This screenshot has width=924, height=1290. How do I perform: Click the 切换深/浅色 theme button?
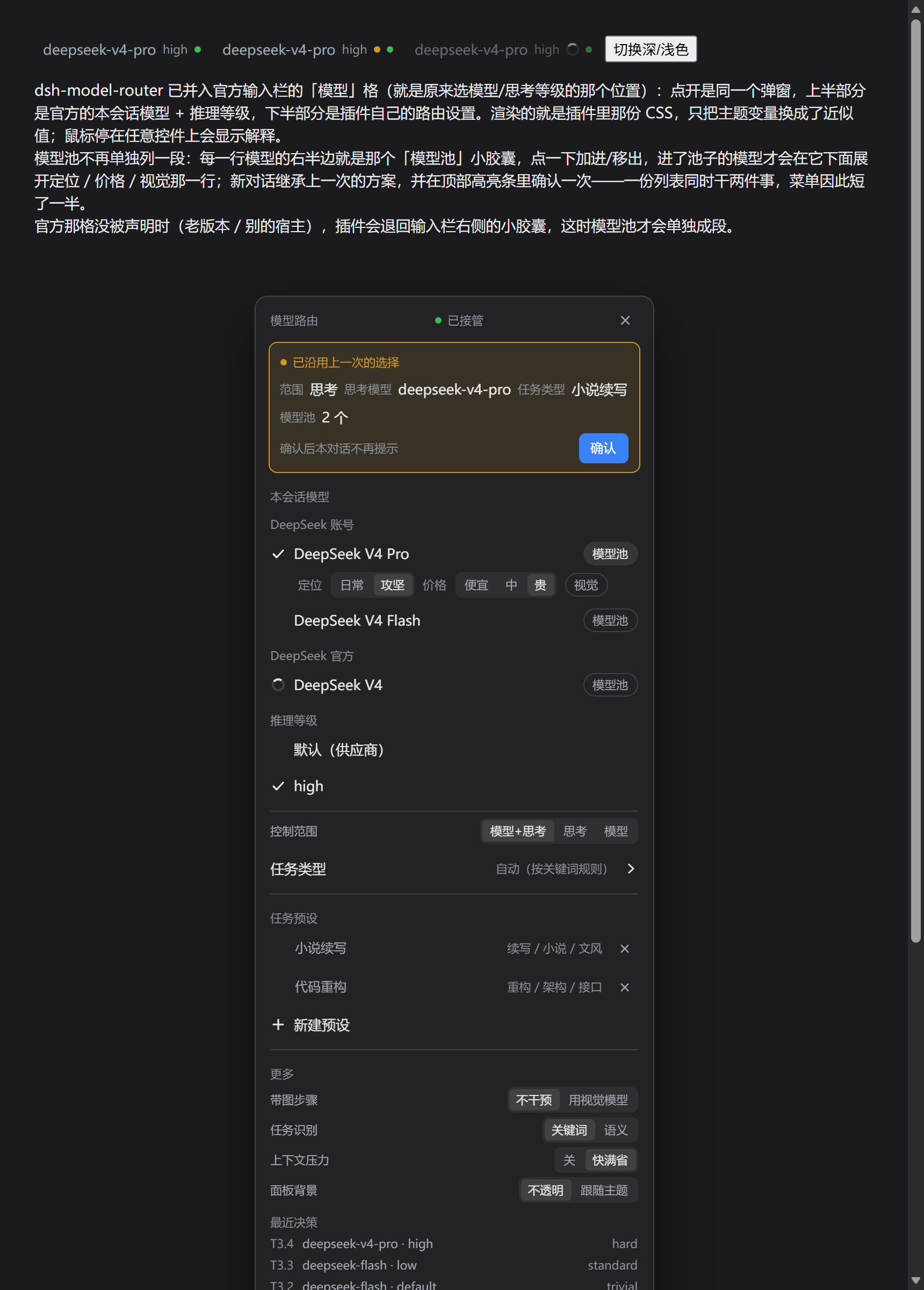pyautogui.click(x=651, y=49)
